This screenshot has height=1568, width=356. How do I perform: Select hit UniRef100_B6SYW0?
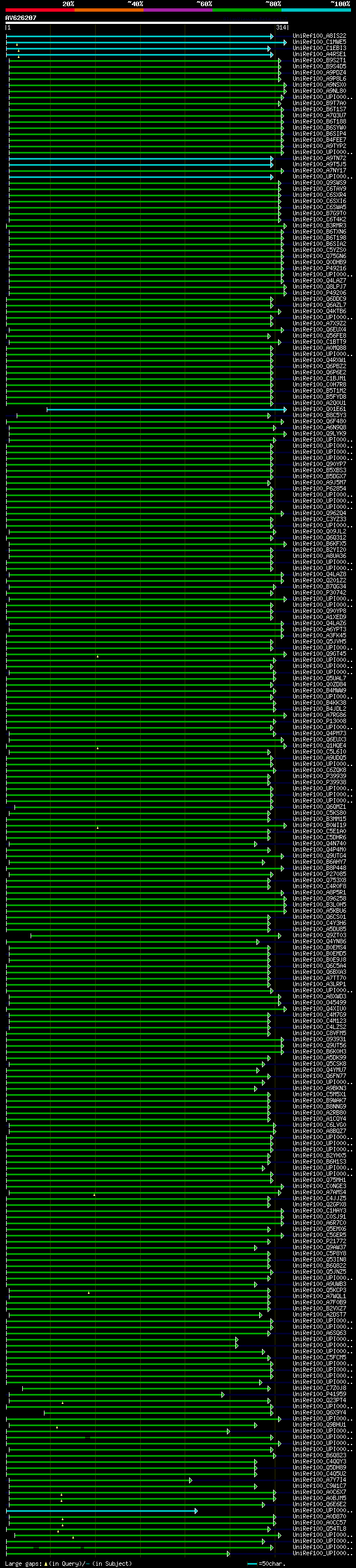319,128
